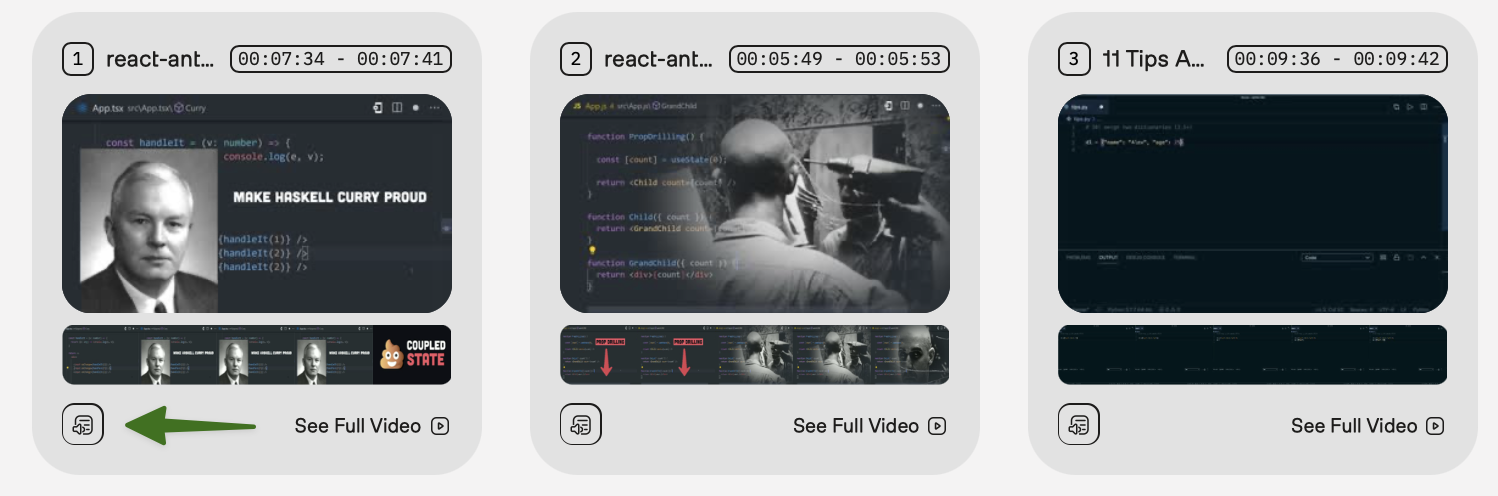
Task: Click See Full Video on card 3
Action: (x=1368, y=426)
